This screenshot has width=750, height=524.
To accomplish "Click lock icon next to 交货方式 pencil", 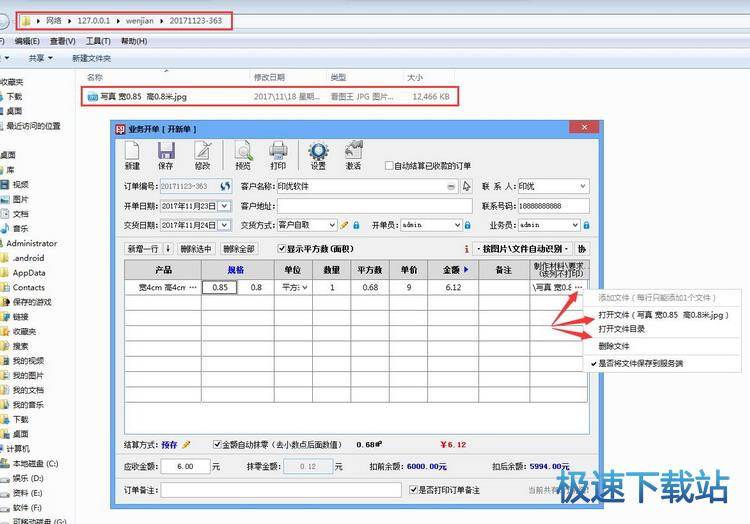I will (356, 225).
